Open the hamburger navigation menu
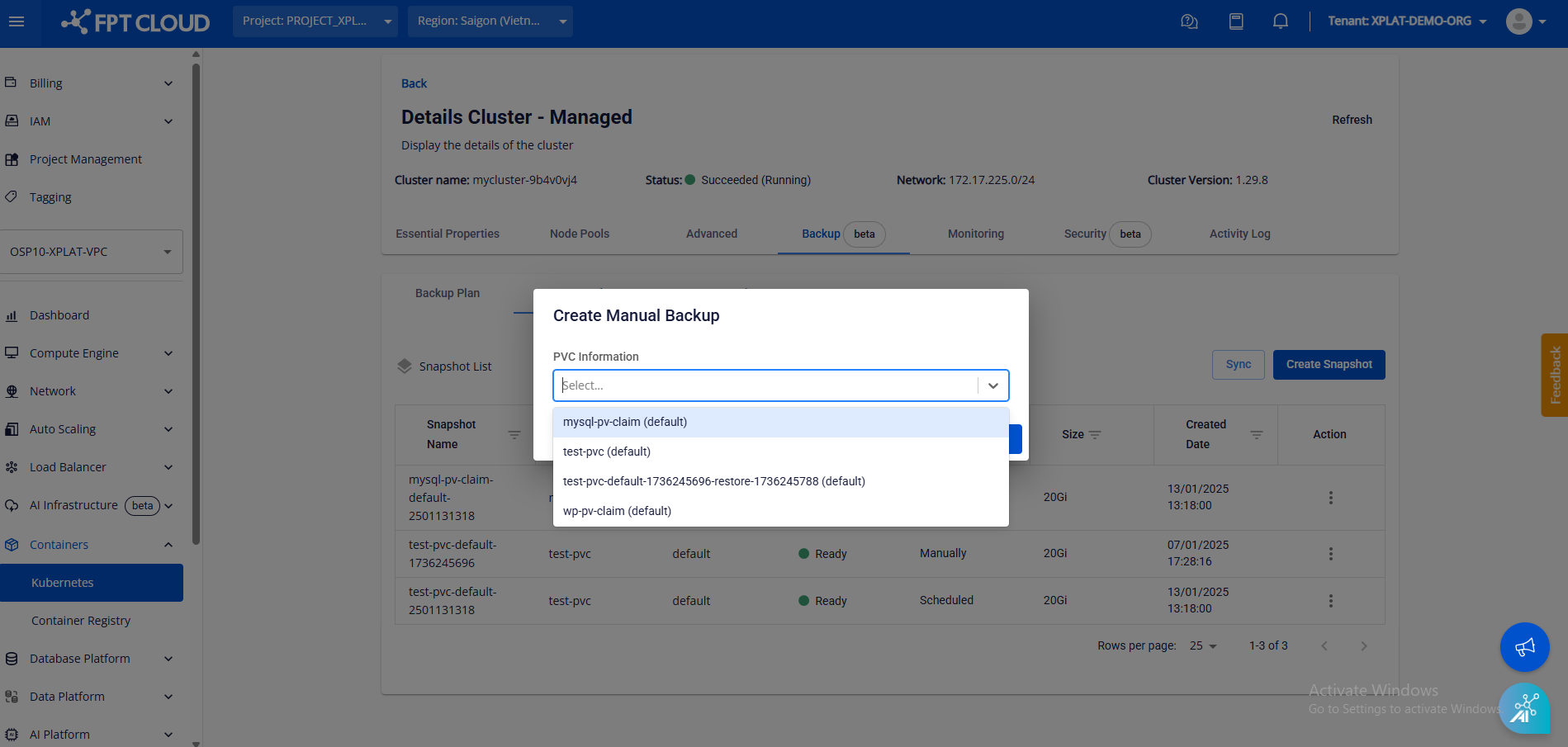The width and height of the screenshot is (1568, 747). 17,21
